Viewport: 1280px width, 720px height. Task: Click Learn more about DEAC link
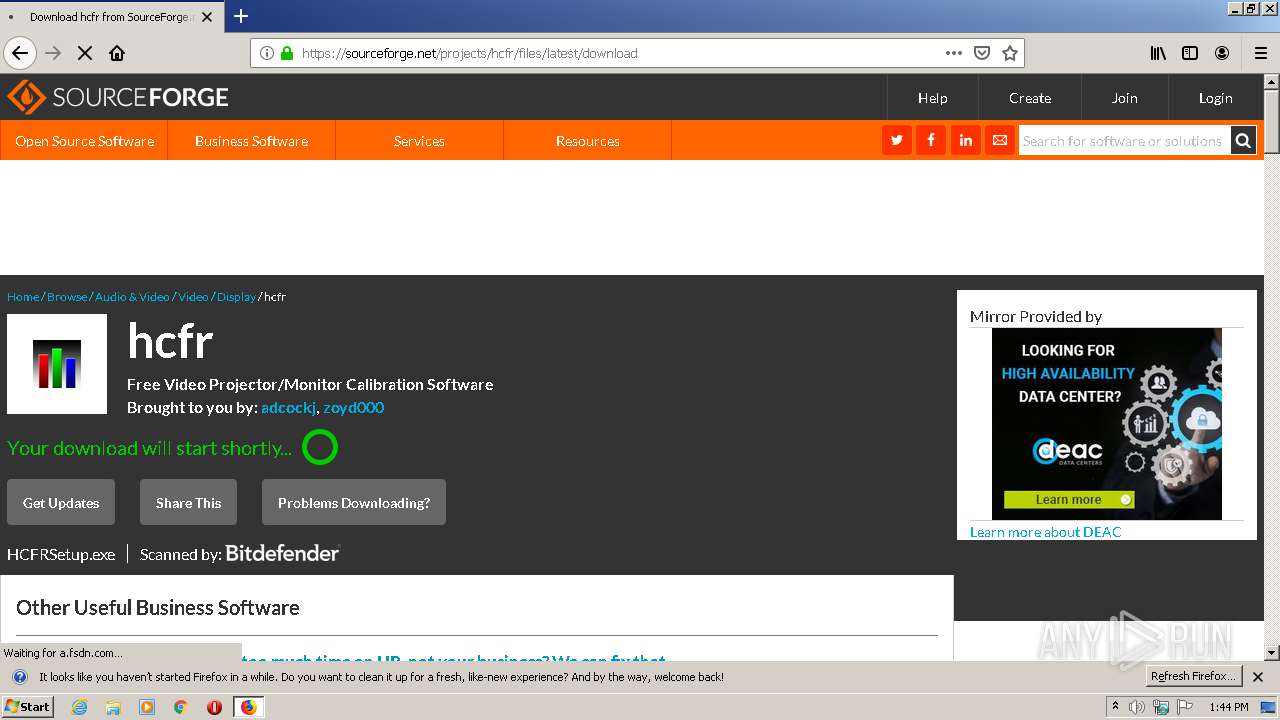pos(1045,532)
